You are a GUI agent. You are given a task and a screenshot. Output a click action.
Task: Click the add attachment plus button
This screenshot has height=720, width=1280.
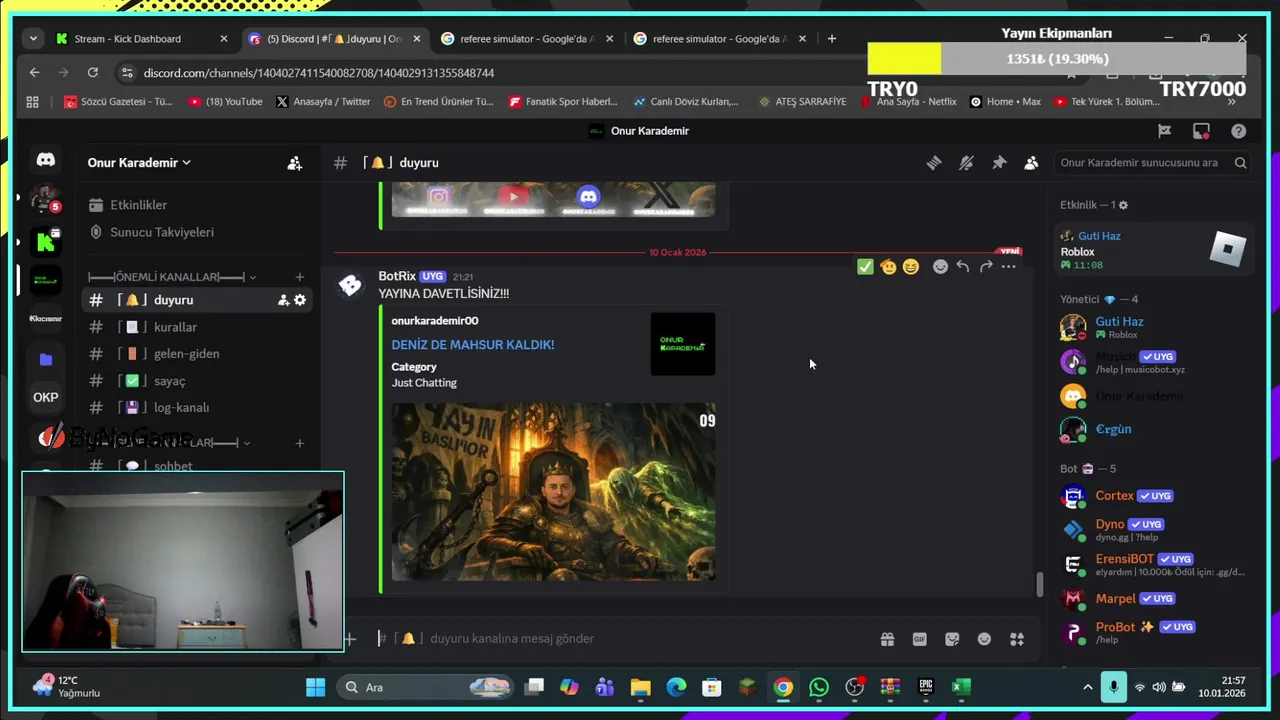point(350,638)
